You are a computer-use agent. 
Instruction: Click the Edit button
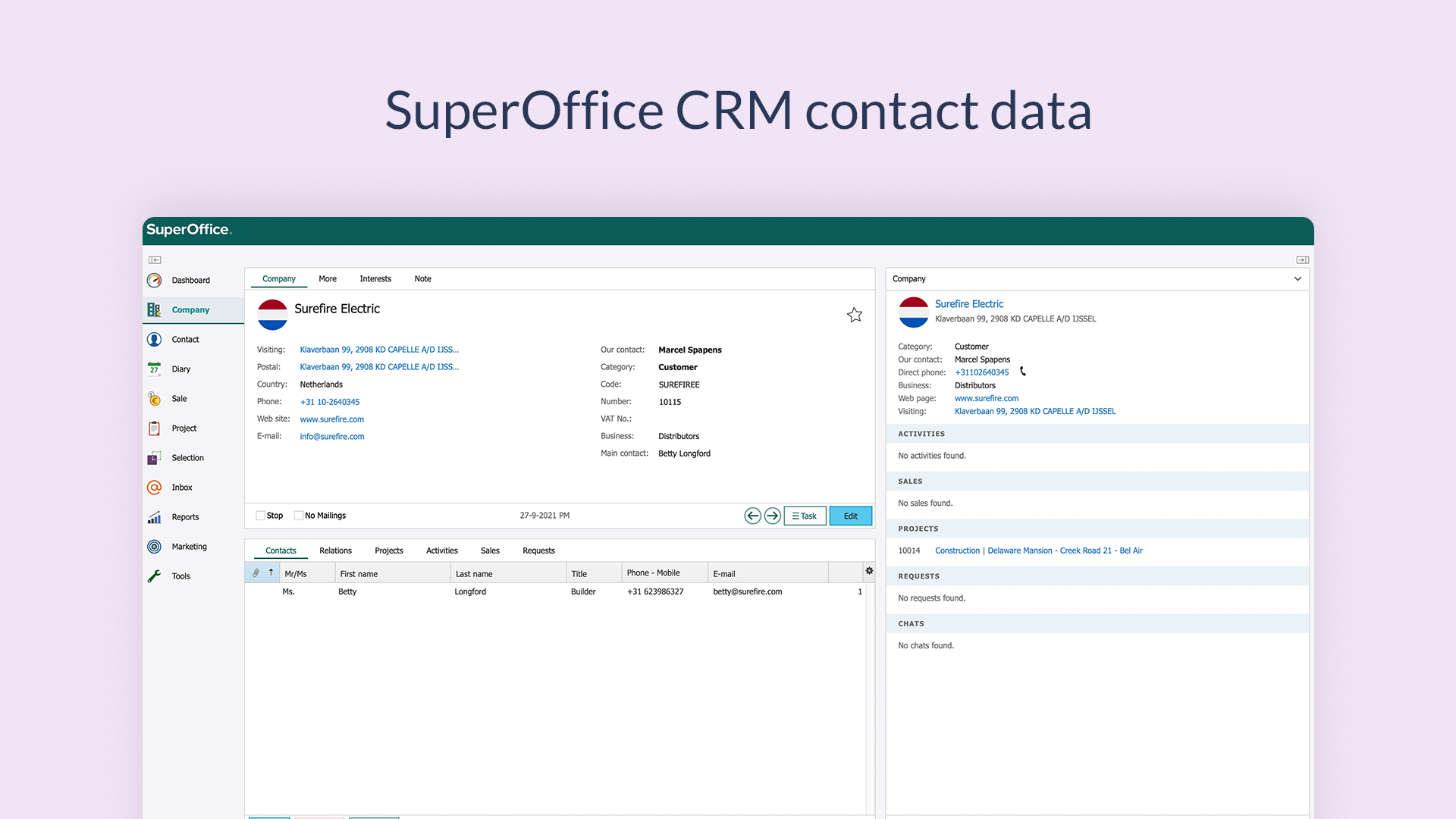point(851,516)
